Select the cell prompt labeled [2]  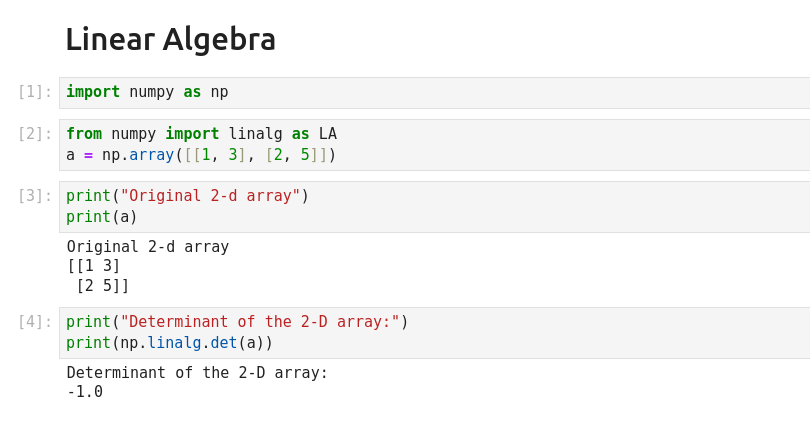[35, 134]
